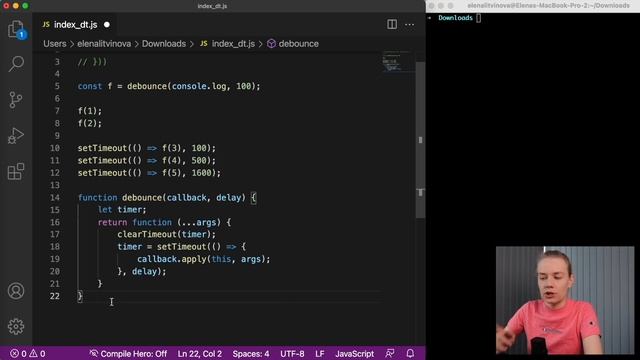Click 'function debounce(callback, delay)' line
This screenshot has height=360, width=640.
(x=167, y=198)
